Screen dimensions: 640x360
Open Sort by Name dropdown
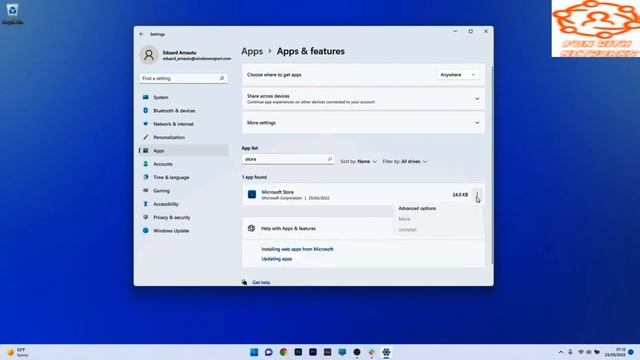click(358, 162)
